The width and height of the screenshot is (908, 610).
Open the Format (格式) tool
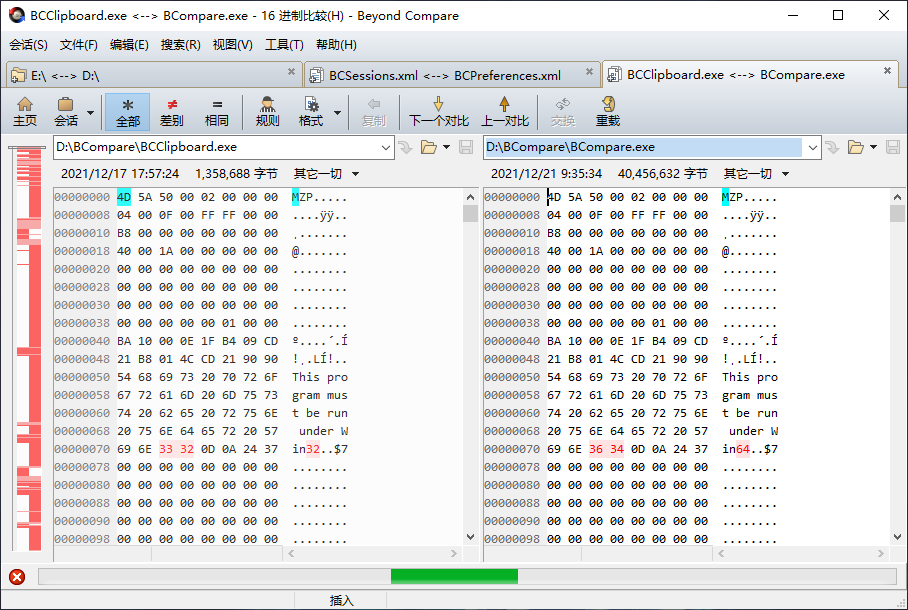pyautogui.click(x=311, y=112)
